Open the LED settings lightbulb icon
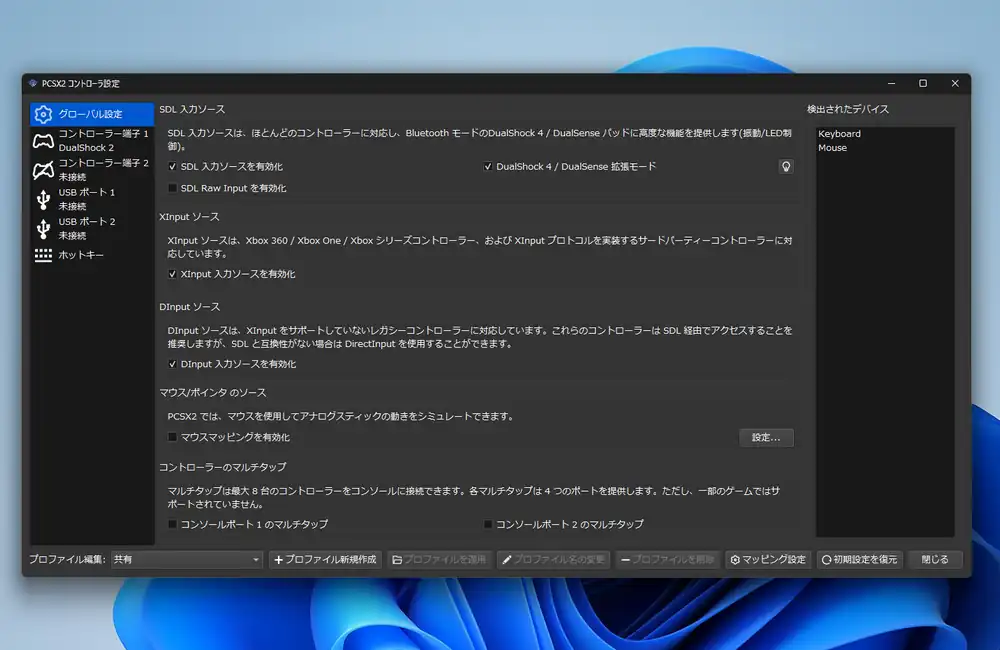This screenshot has height=650, width=1000. (x=786, y=167)
